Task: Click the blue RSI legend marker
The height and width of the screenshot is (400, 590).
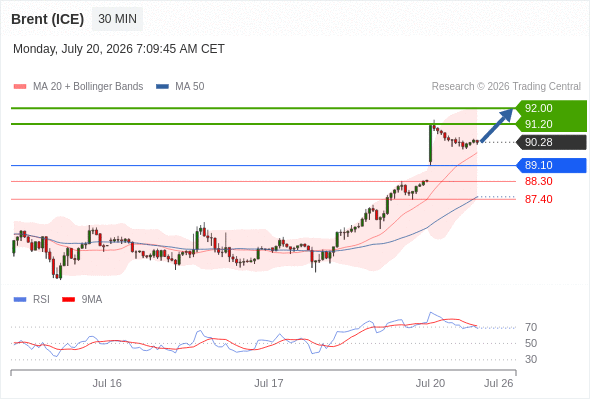Action: 20,300
